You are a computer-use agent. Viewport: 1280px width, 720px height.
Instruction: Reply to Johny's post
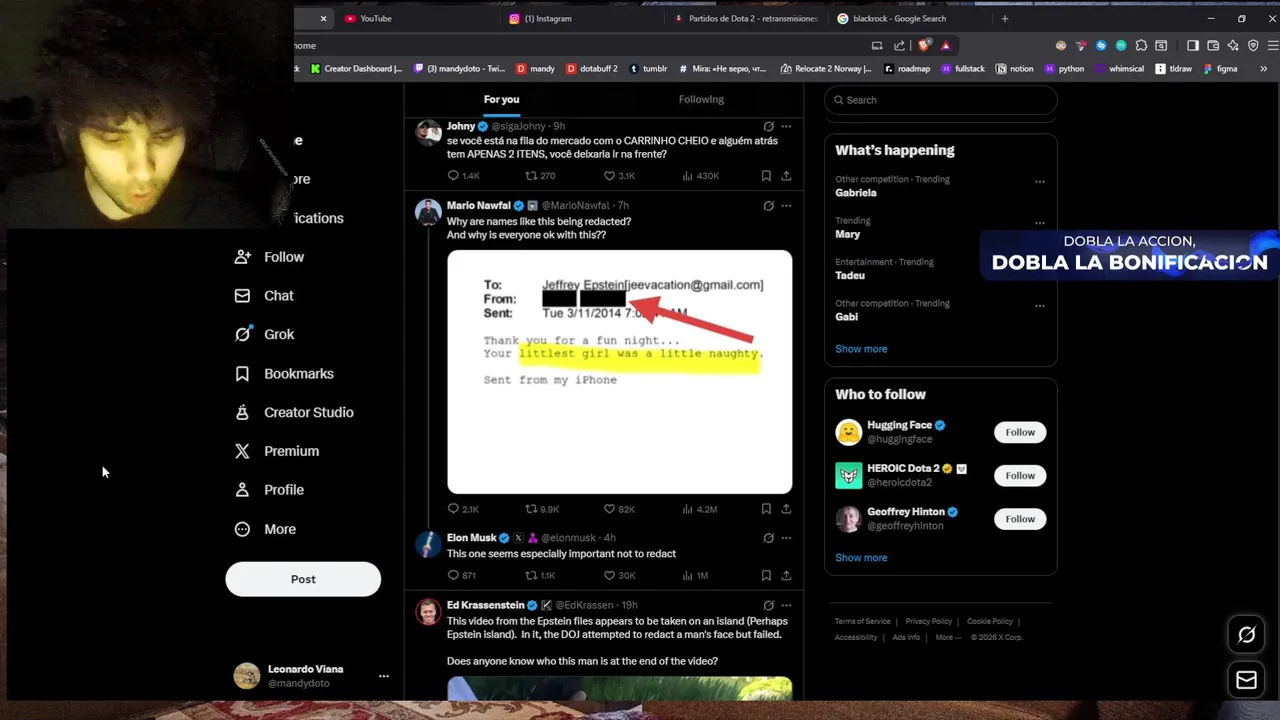(x=463, y=176)
